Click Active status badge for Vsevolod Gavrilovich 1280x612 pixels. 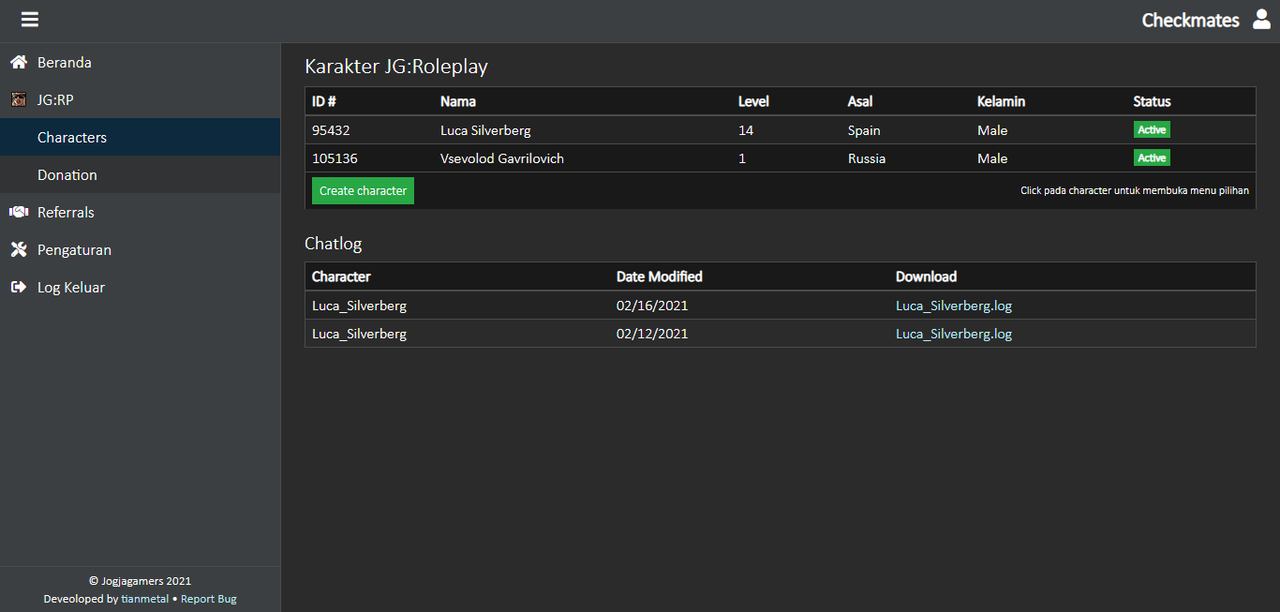(1151, 158)
